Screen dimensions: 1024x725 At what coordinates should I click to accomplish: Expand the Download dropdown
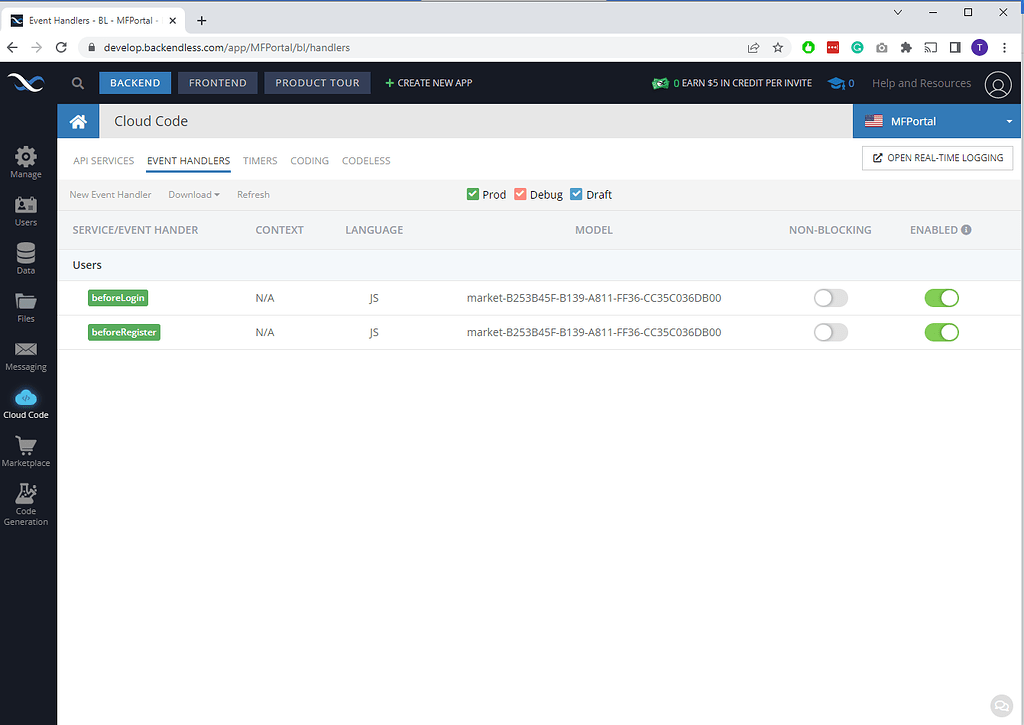click(194, 194)
